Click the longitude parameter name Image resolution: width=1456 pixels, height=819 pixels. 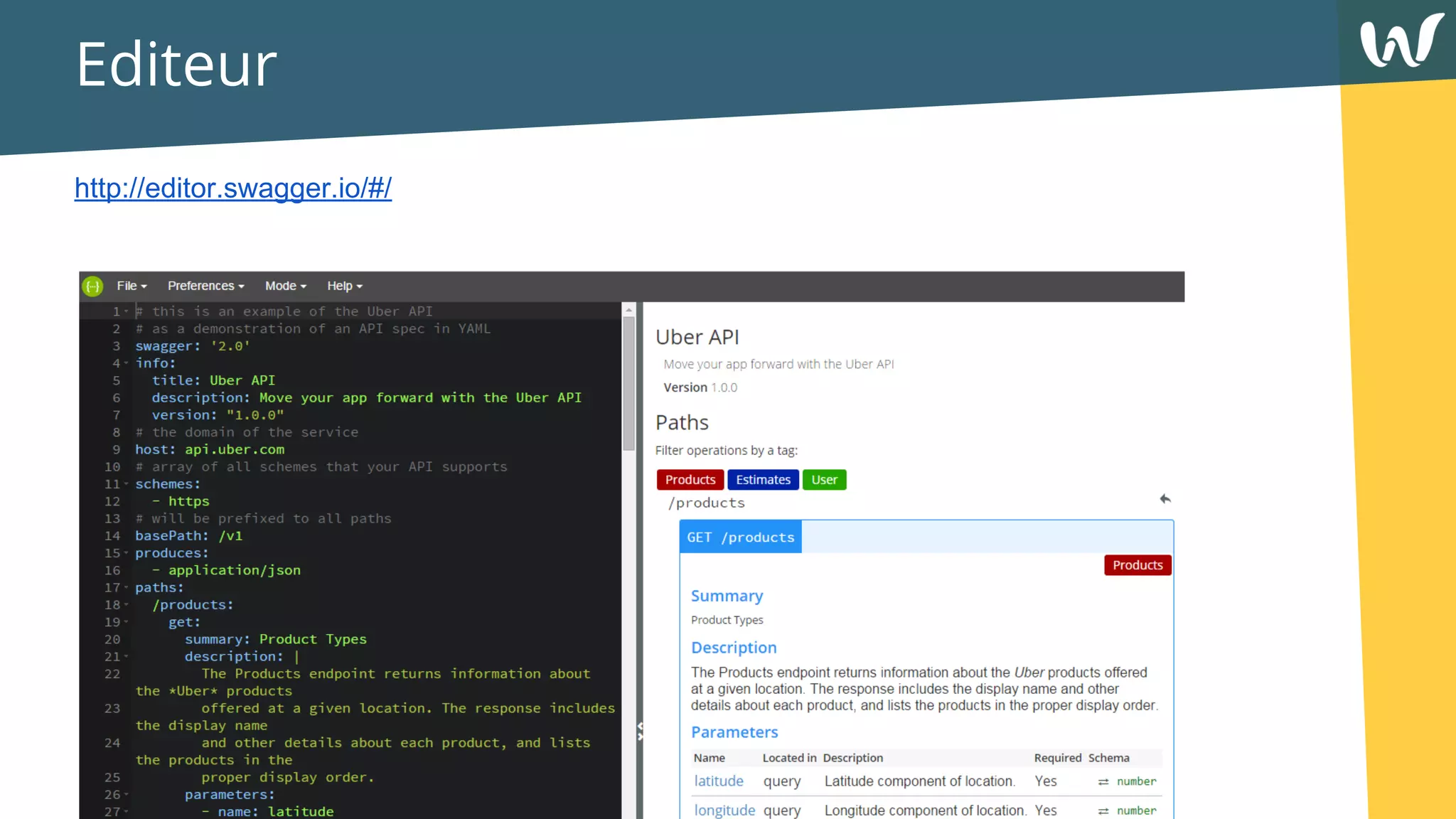[x=724, y=810]
